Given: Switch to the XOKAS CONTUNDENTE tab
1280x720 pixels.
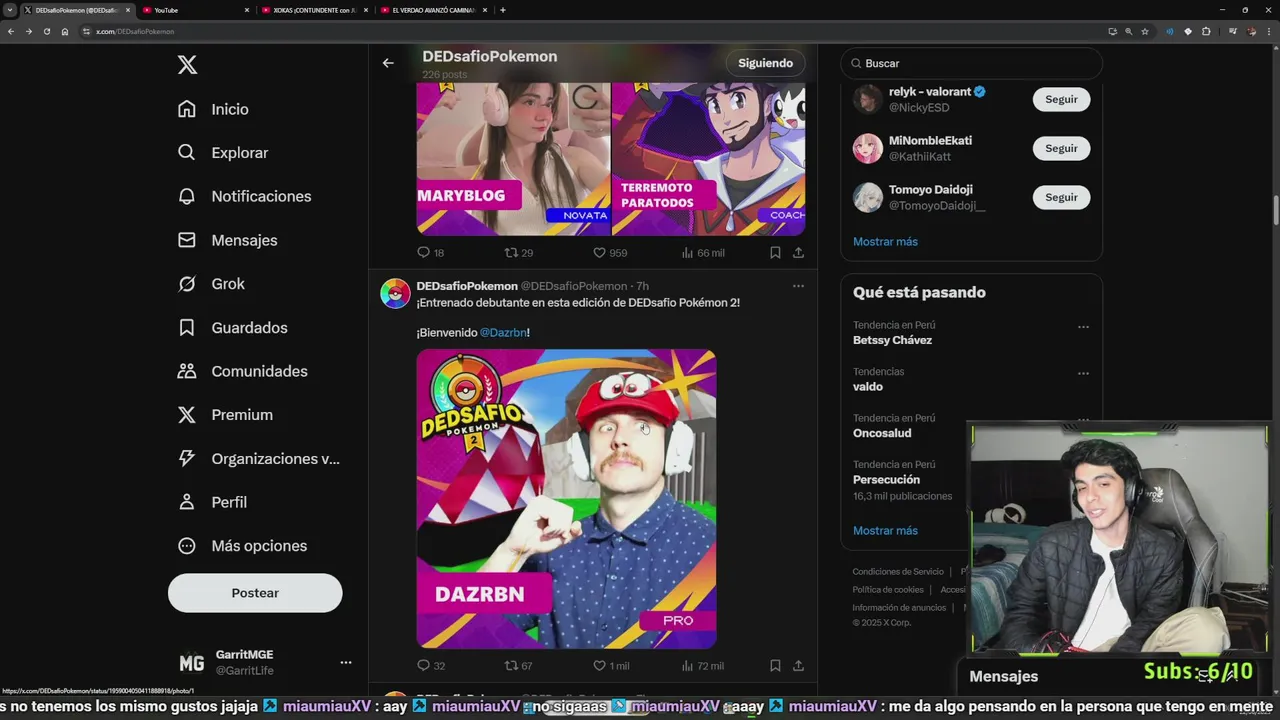Looking at the screenshot, I should coord(314,10).
